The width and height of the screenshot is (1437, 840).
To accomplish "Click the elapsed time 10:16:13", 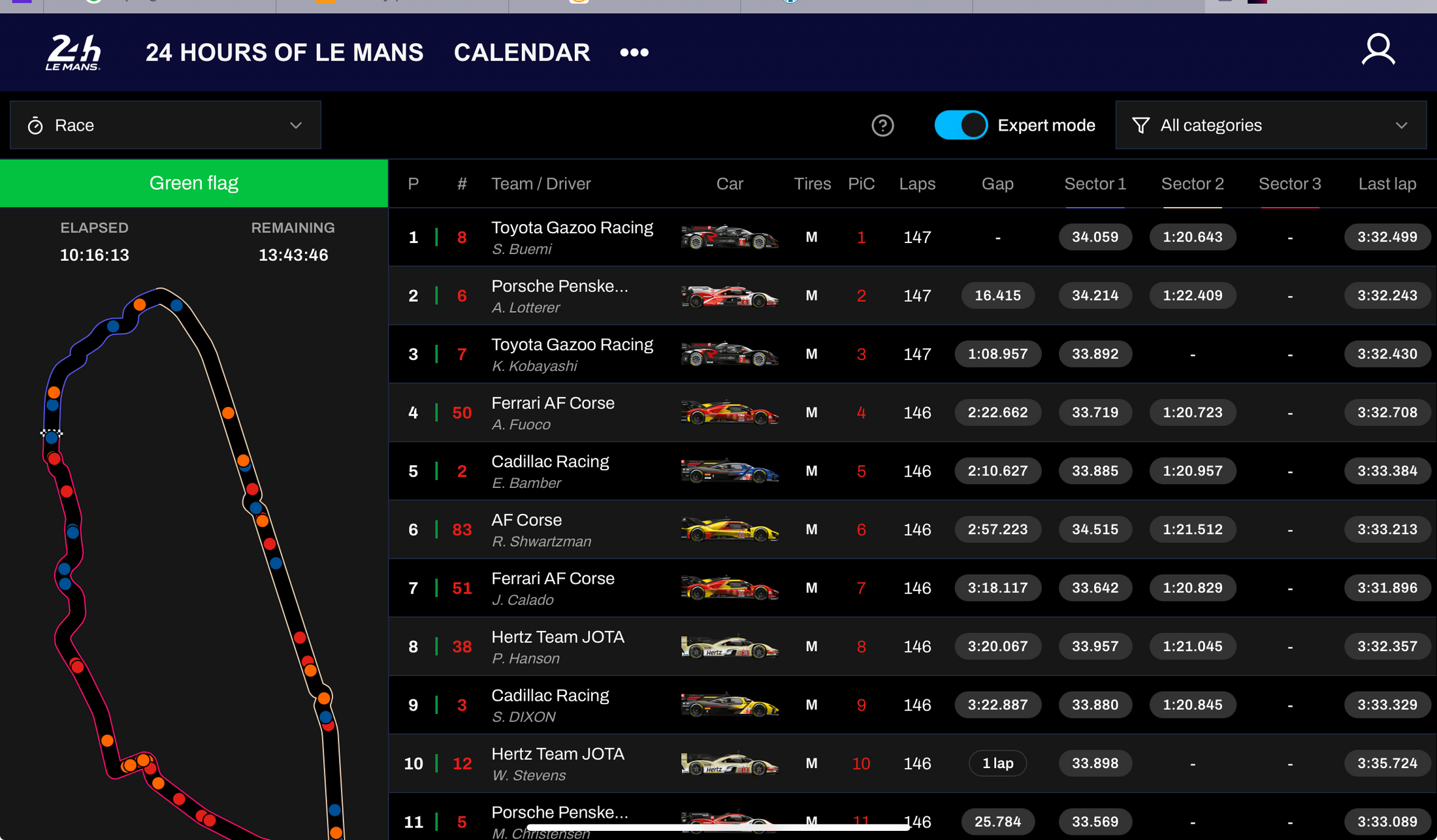I will (95, 255).
